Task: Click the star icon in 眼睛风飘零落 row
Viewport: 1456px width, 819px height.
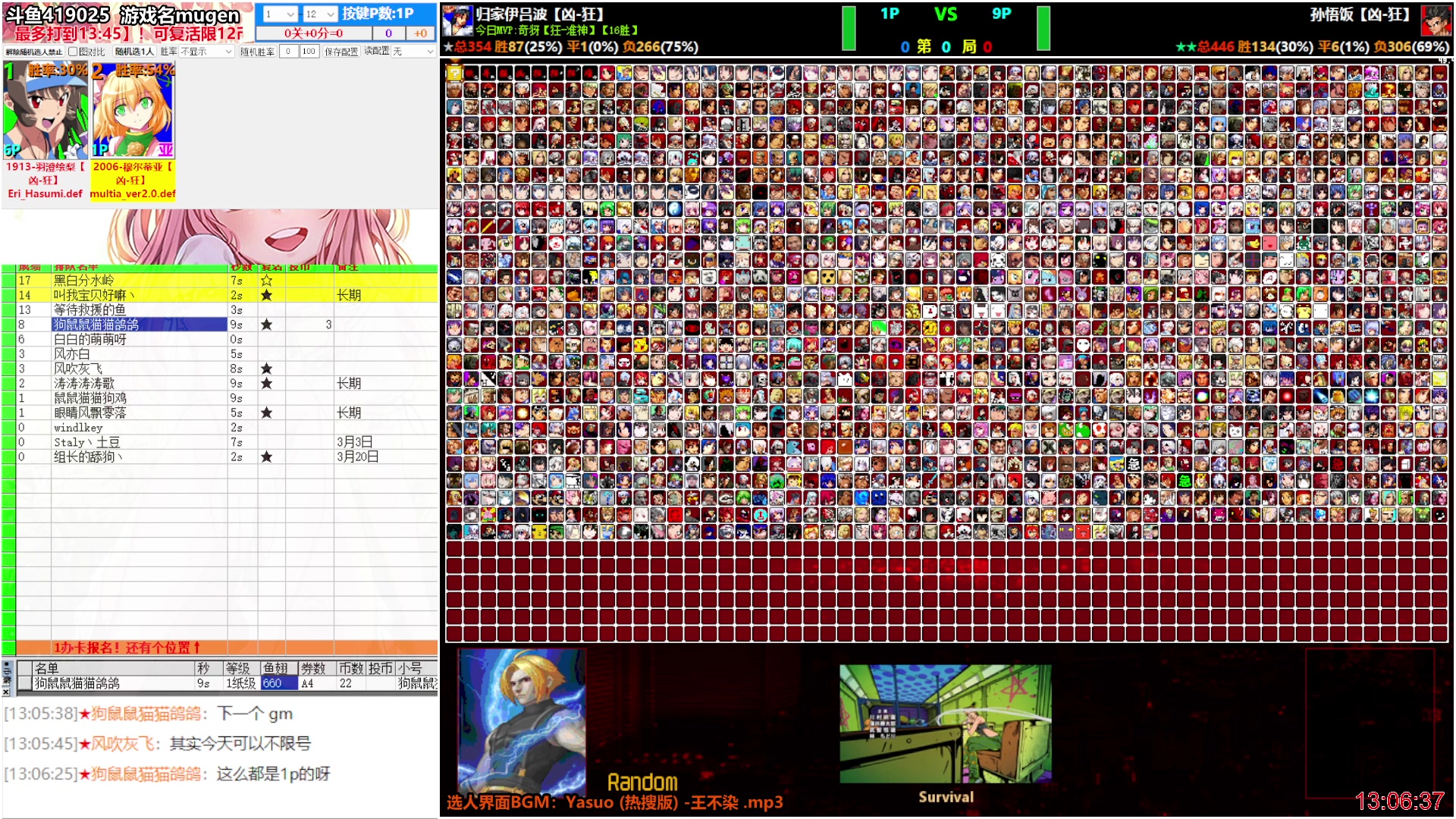Action: (266, 413)
